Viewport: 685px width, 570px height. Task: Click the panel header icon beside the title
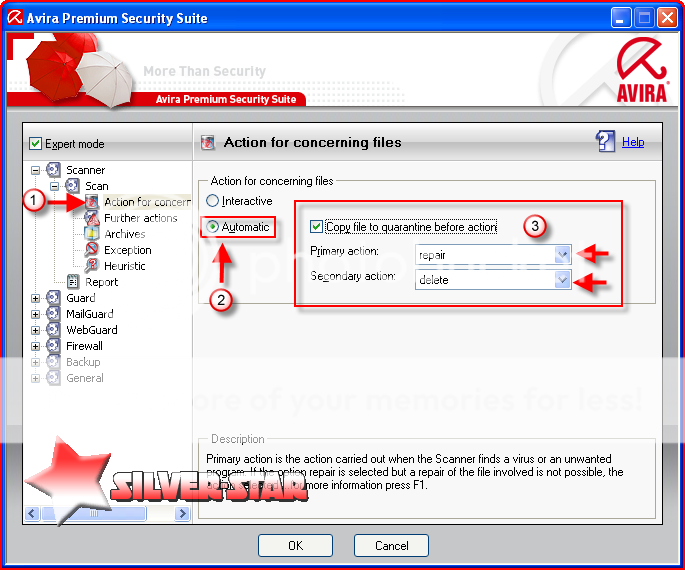pyautogui.click(x=208, y=142)
